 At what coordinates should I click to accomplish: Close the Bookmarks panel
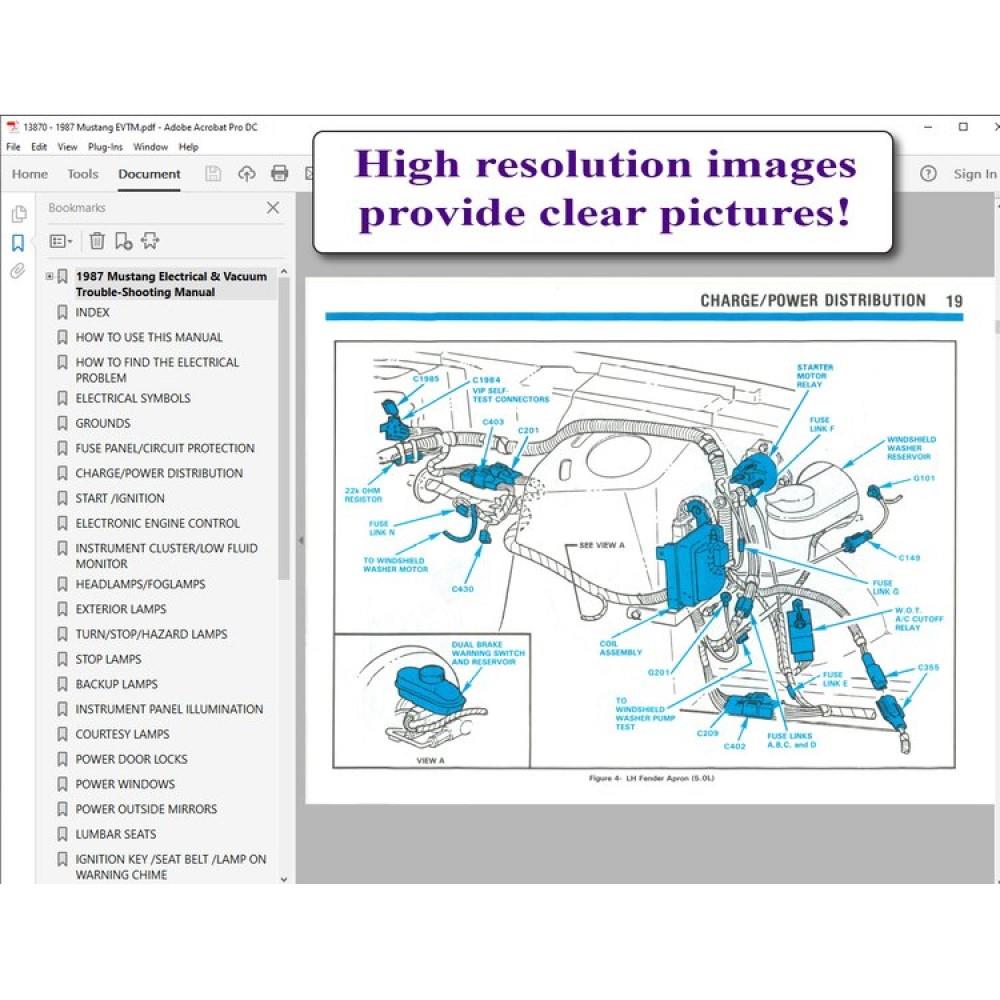click(273, 207)
